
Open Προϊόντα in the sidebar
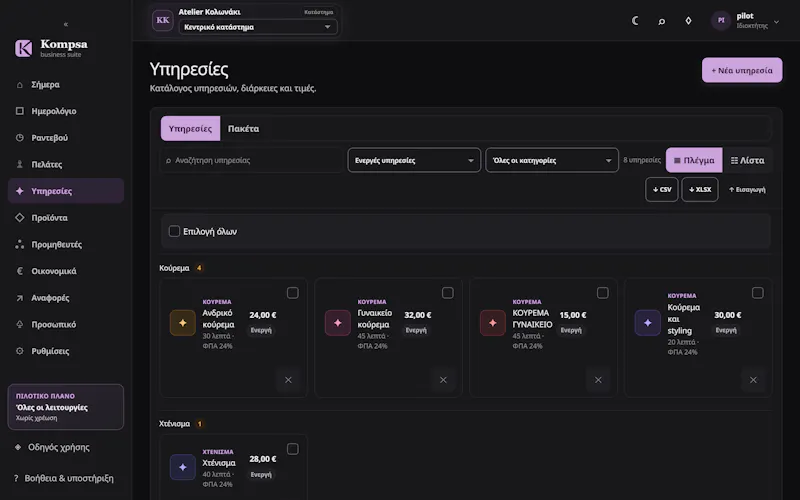click(66, 218)
